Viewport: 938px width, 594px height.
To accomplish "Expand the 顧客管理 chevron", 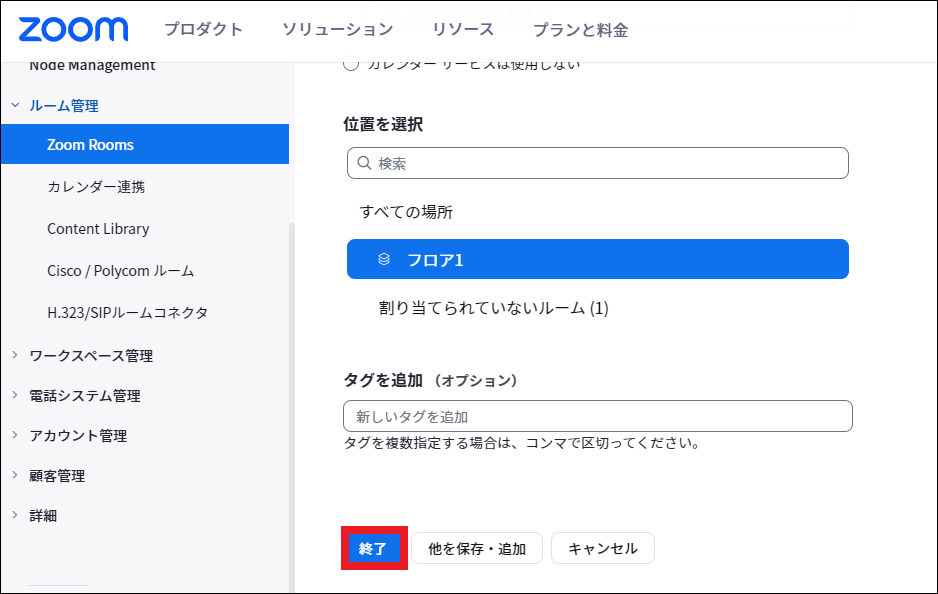I will [15, 475].
